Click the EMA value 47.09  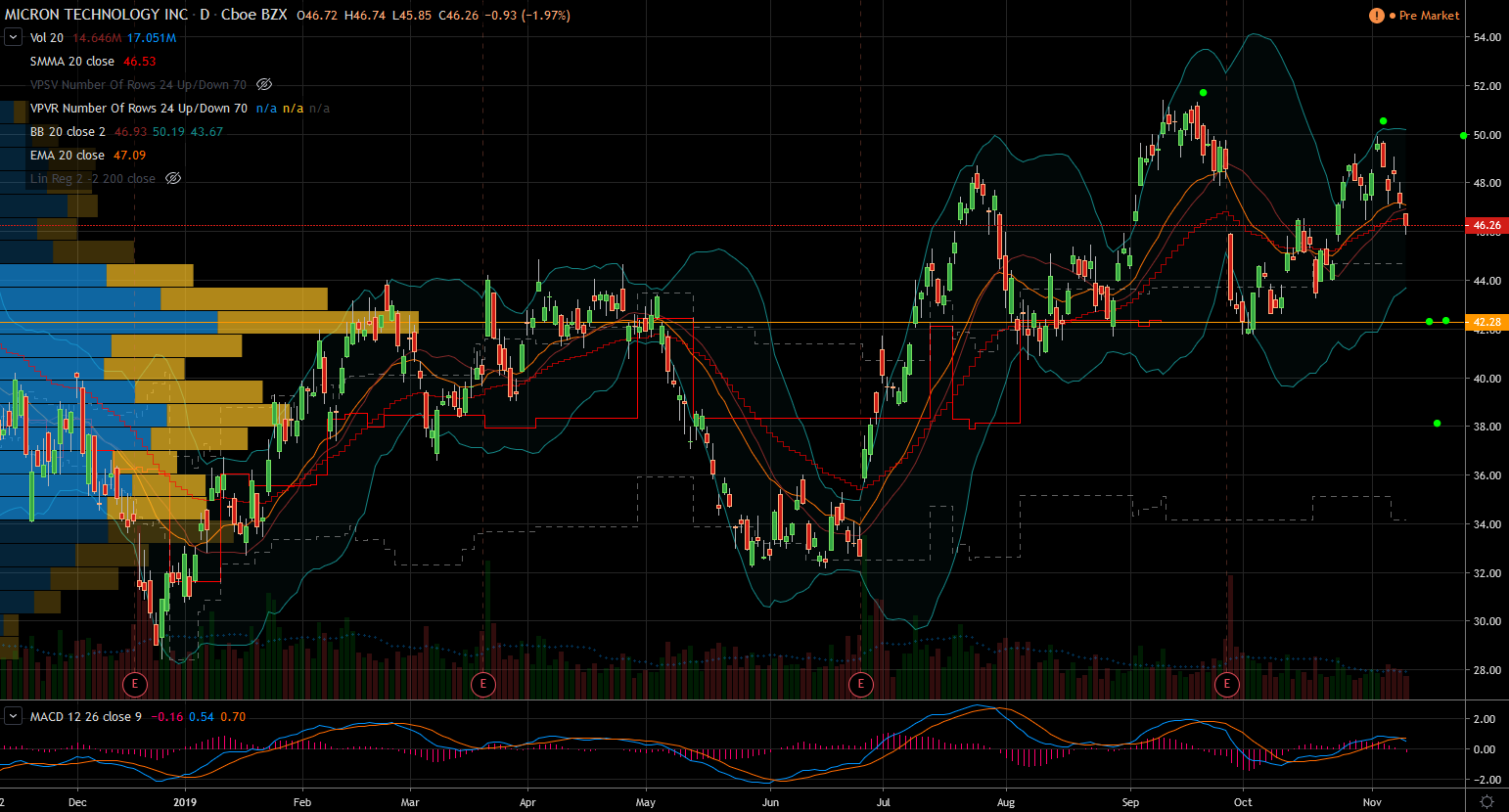pyautogui.click(x=129, y=156)
